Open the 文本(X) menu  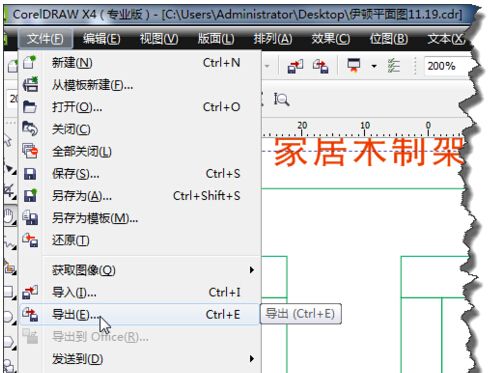446,39
